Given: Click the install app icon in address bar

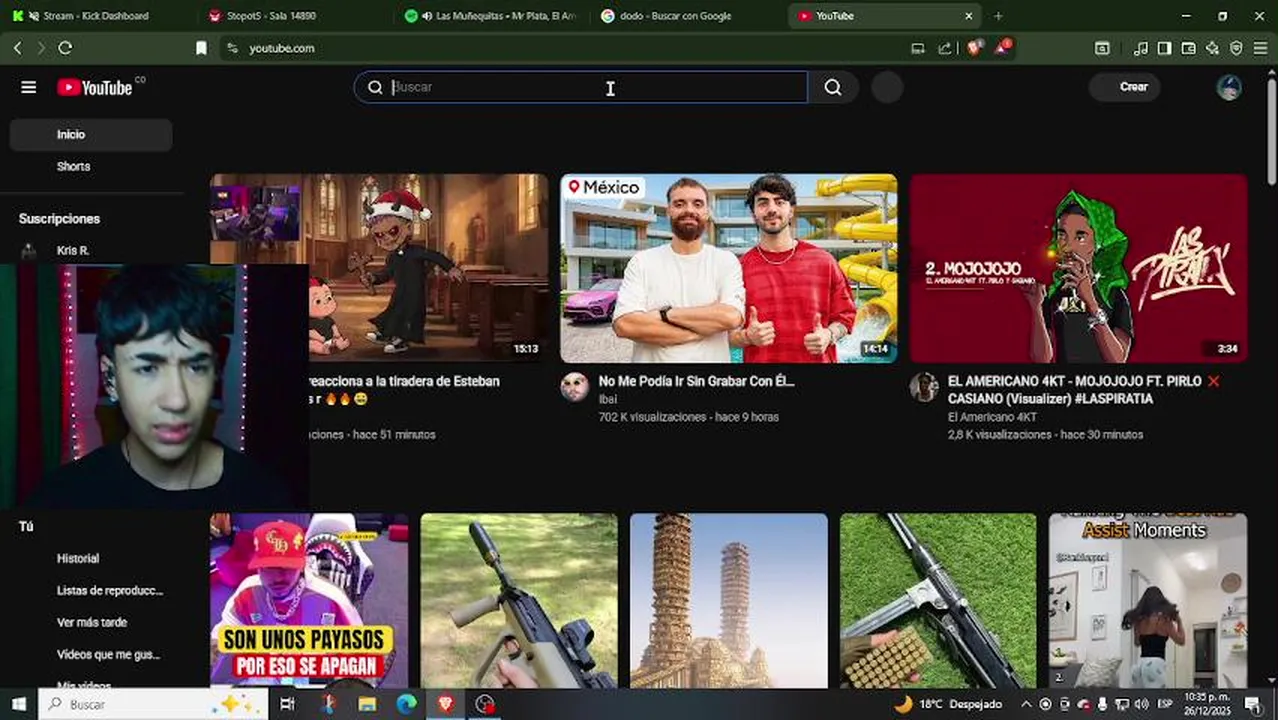Looking at the screenshot, I should point(918,48).
